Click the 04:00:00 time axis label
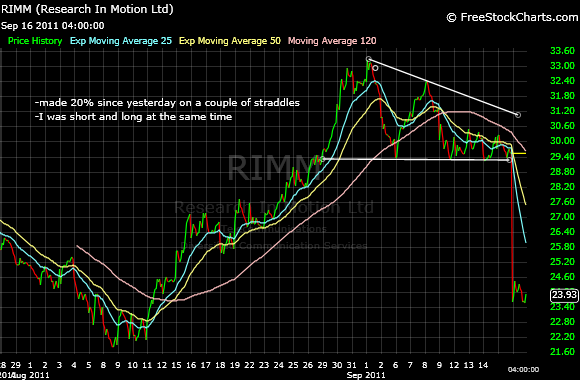This screenshot has width=580, height=380. [523, 369]
